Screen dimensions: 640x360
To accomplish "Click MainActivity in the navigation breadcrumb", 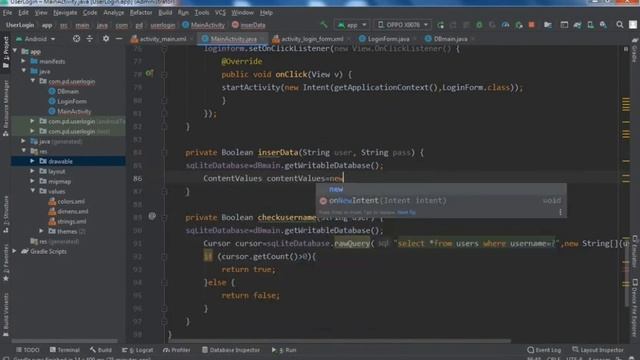I will 203,25.
